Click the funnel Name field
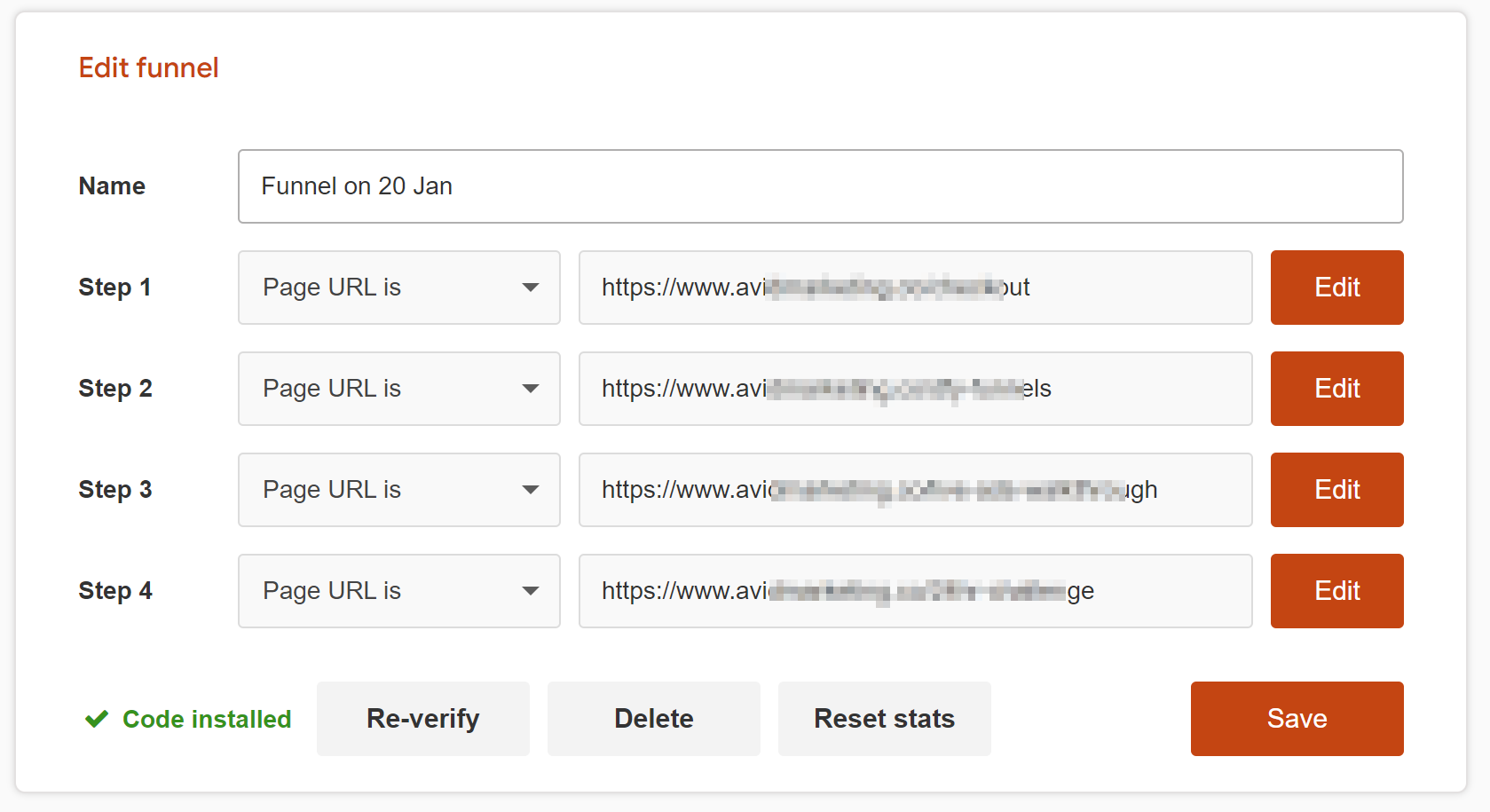 [x=820, y=186]
